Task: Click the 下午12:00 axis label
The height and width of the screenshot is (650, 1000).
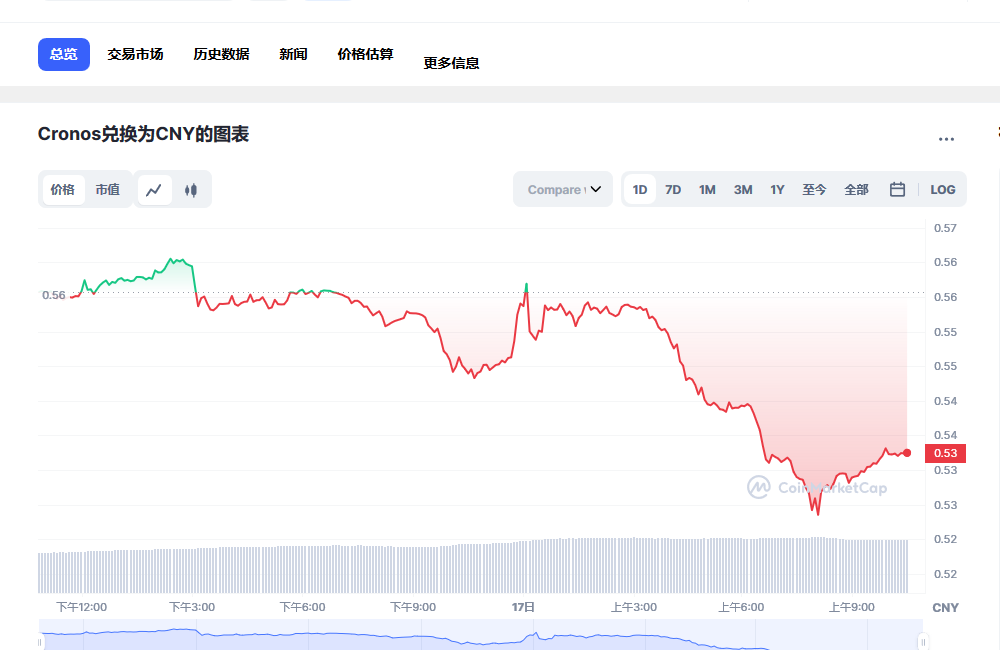Action: pos(82,607)
